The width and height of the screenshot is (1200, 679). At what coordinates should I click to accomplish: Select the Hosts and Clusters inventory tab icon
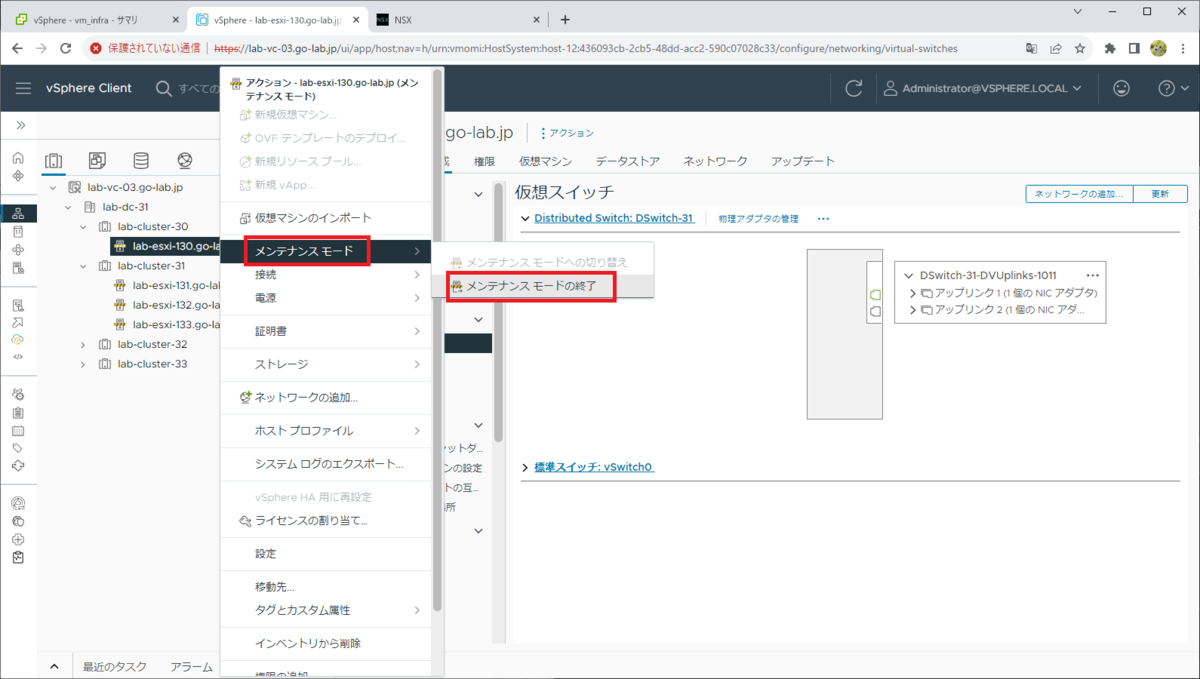(x=54, y=160)
